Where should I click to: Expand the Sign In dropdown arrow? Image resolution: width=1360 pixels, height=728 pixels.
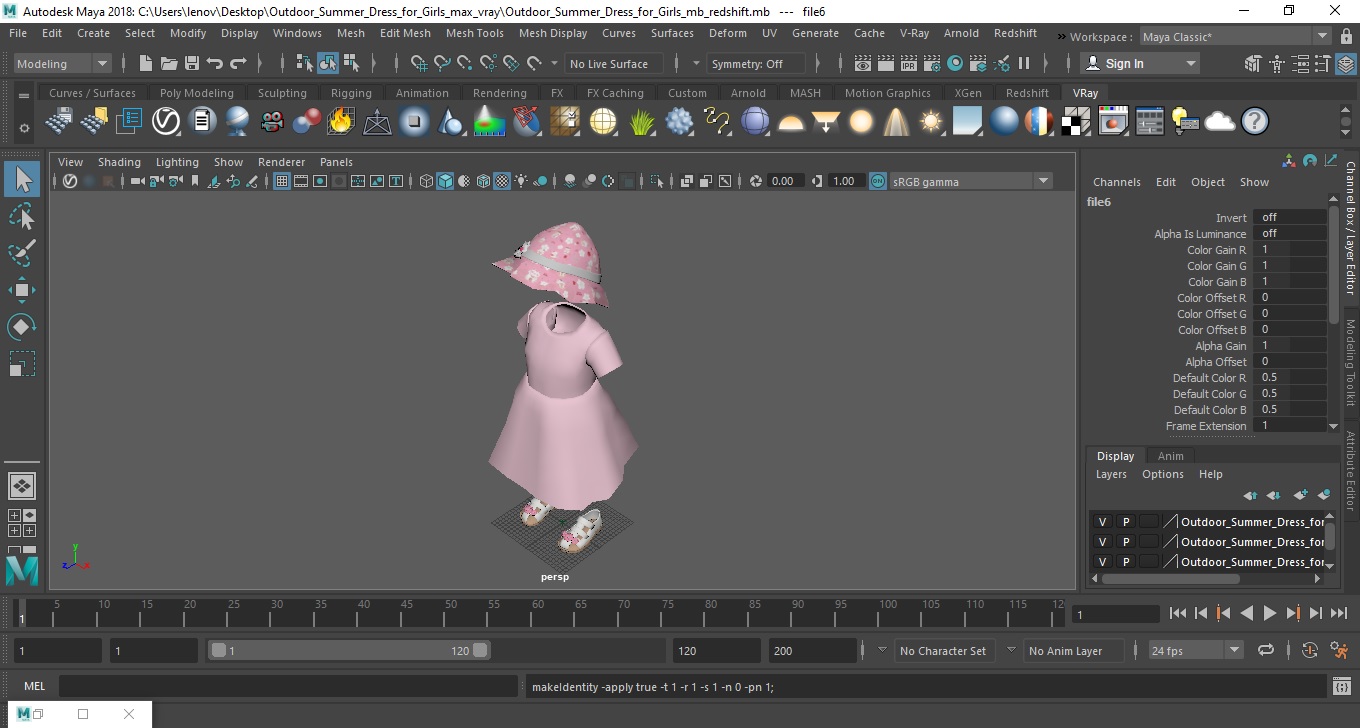coord(1191,63)
